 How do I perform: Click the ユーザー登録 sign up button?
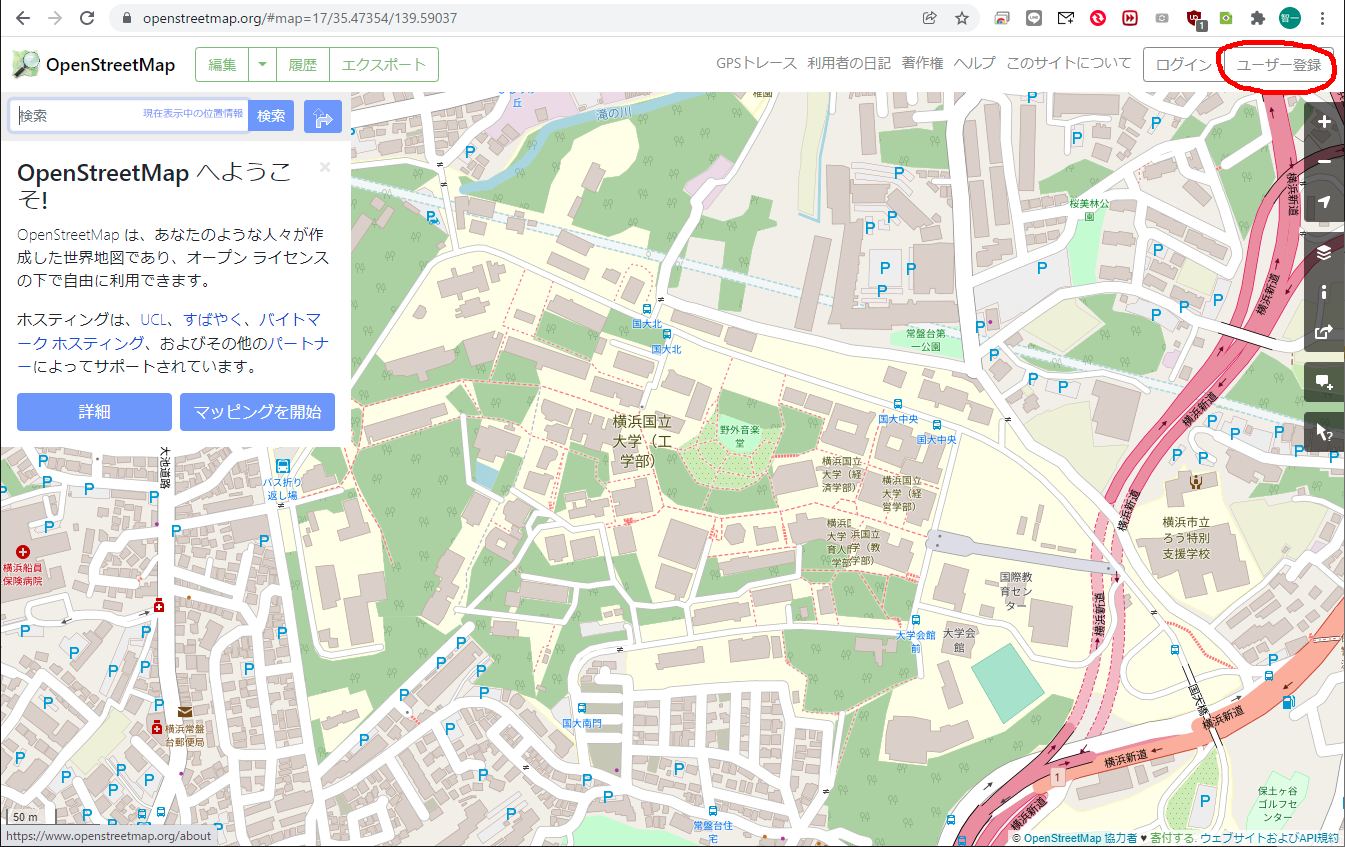(x=1279, y=65)
